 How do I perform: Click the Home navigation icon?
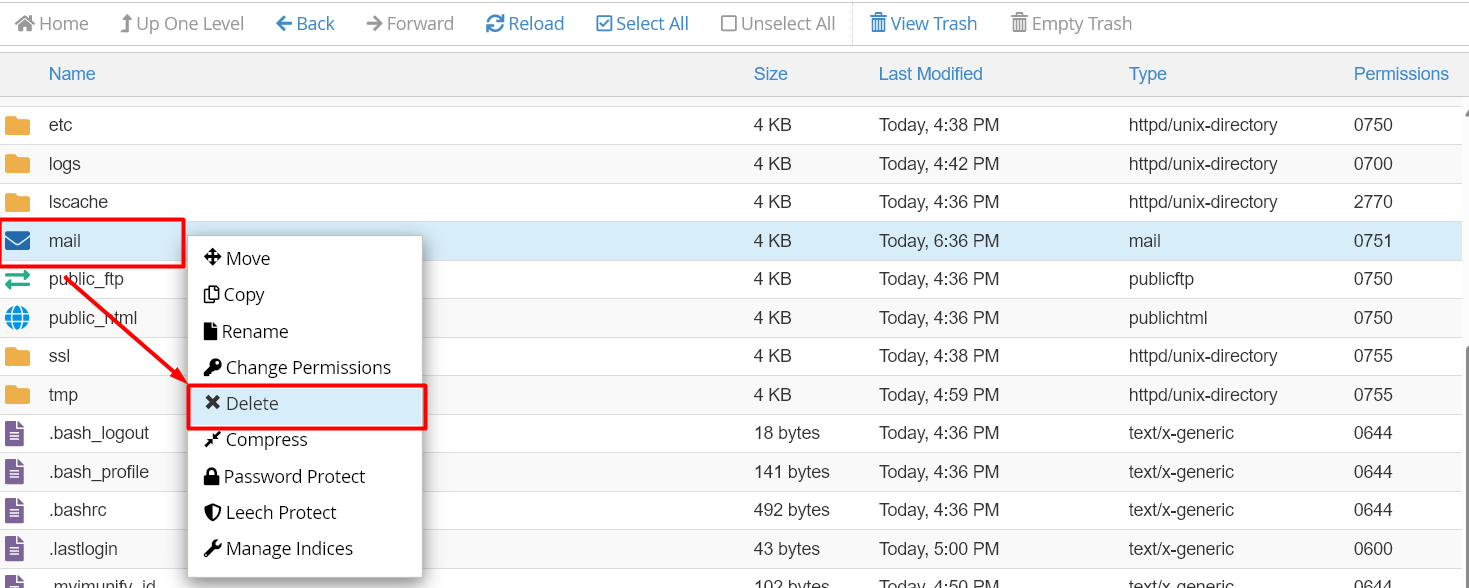(x=24, y=23)
